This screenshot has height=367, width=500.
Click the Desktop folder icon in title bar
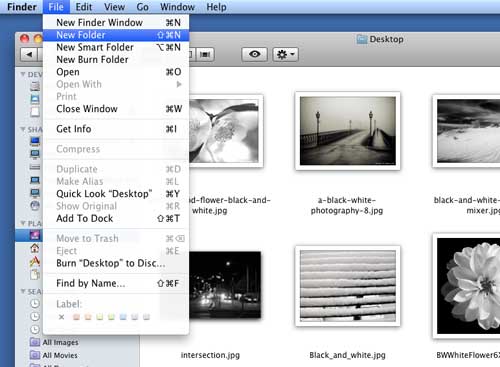[362, 39]
